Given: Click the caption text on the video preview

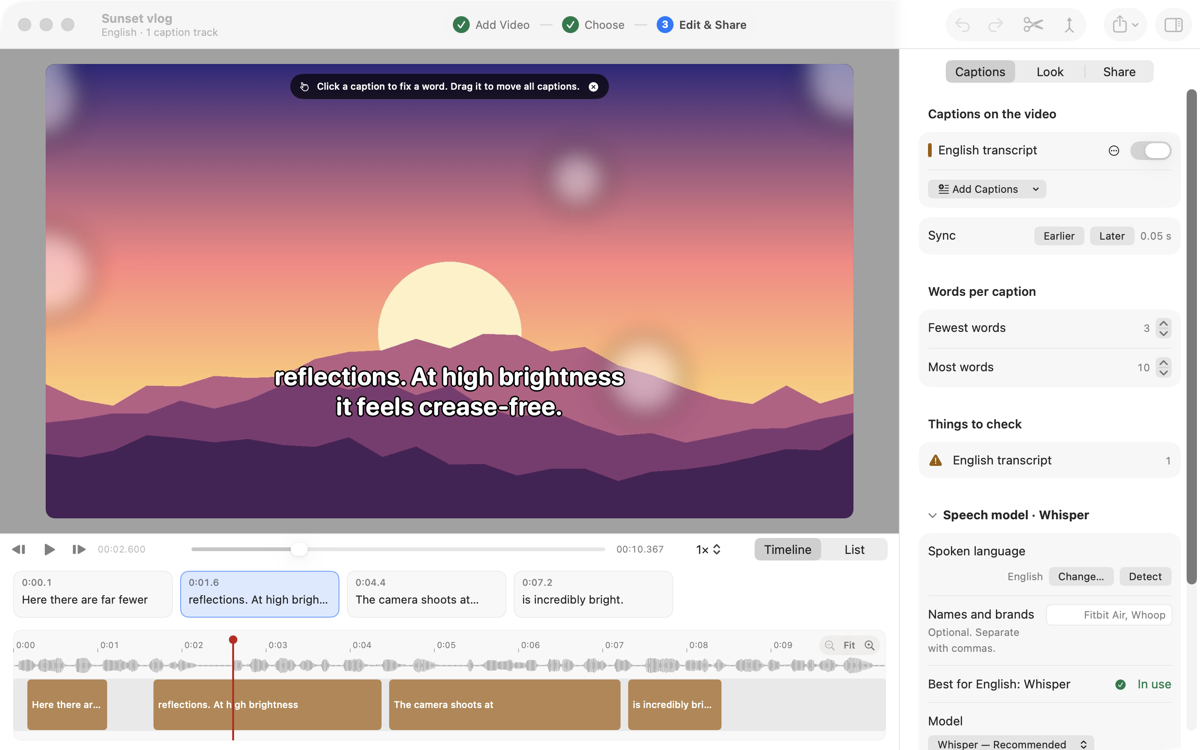Looking at the screenshot, I should pyautogui.click(x=449, y=392).
